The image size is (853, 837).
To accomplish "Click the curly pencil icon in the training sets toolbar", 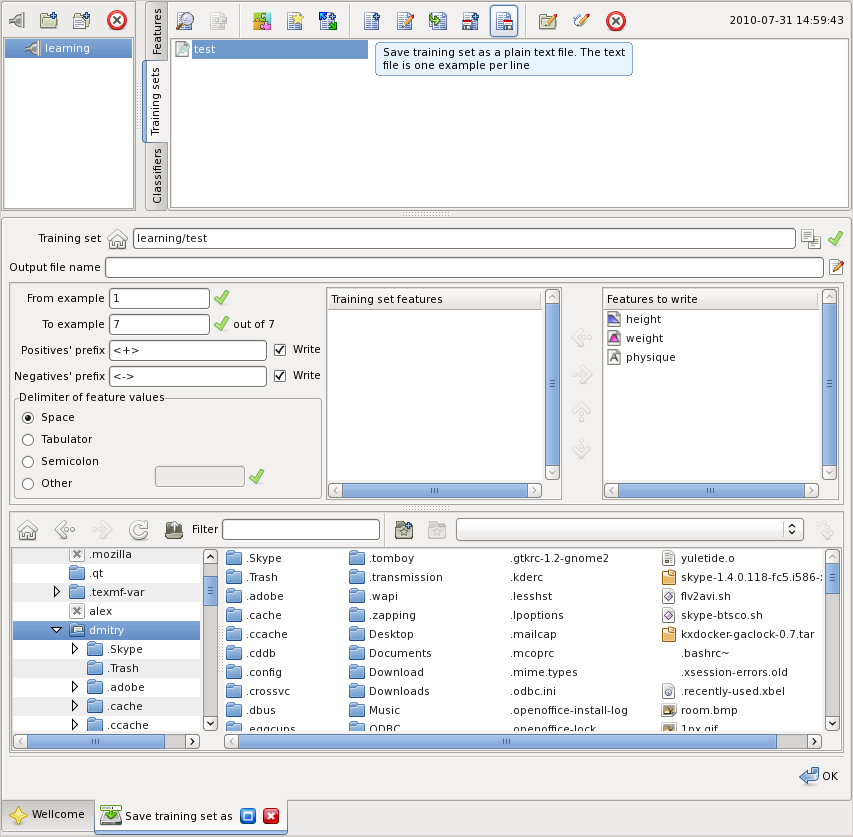I will [581, 21].
